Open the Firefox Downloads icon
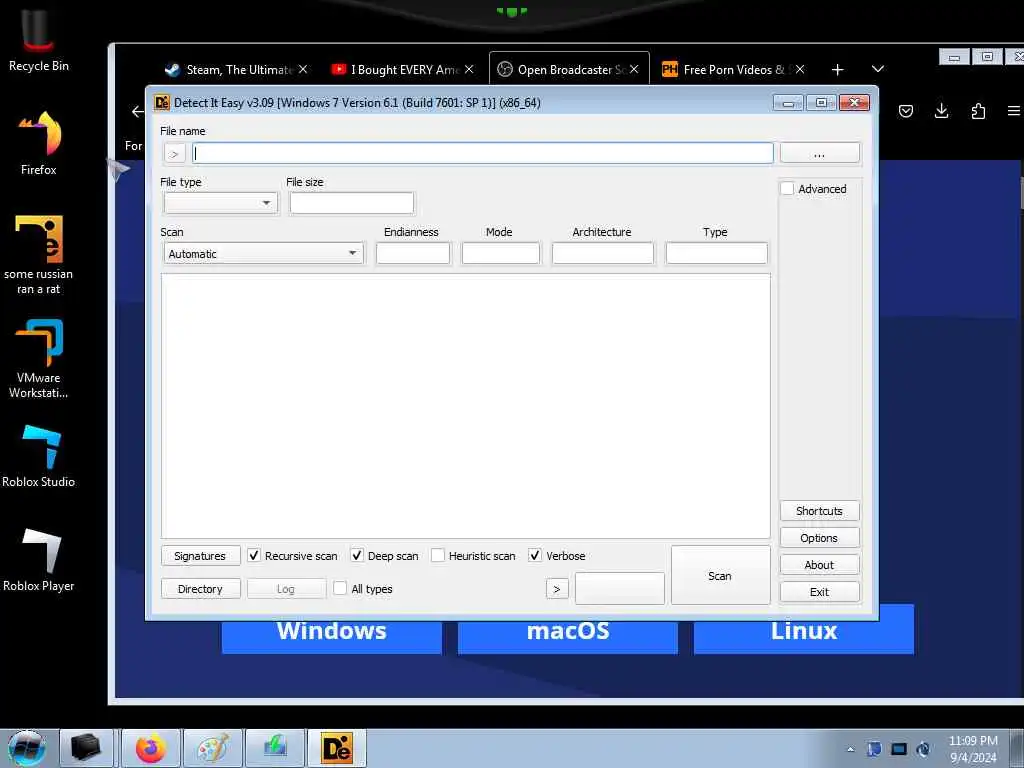This screenshot has width=1024, height=768. [x=941, y=111]
